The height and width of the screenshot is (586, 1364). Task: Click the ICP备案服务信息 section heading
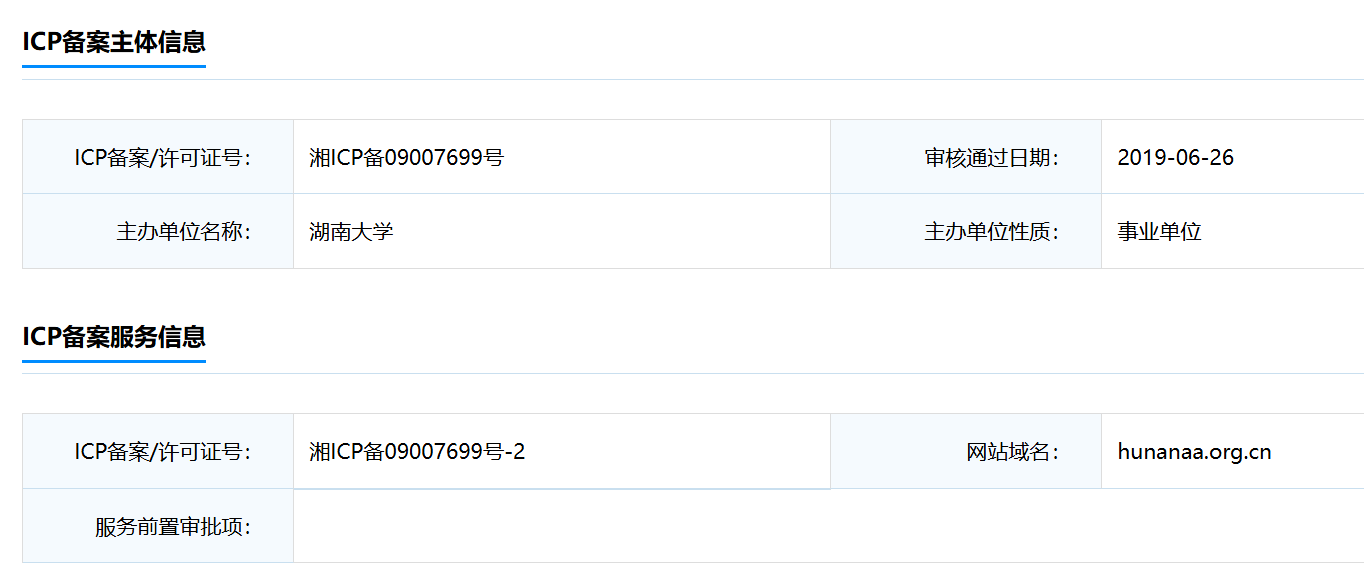(x=114, y=336)
